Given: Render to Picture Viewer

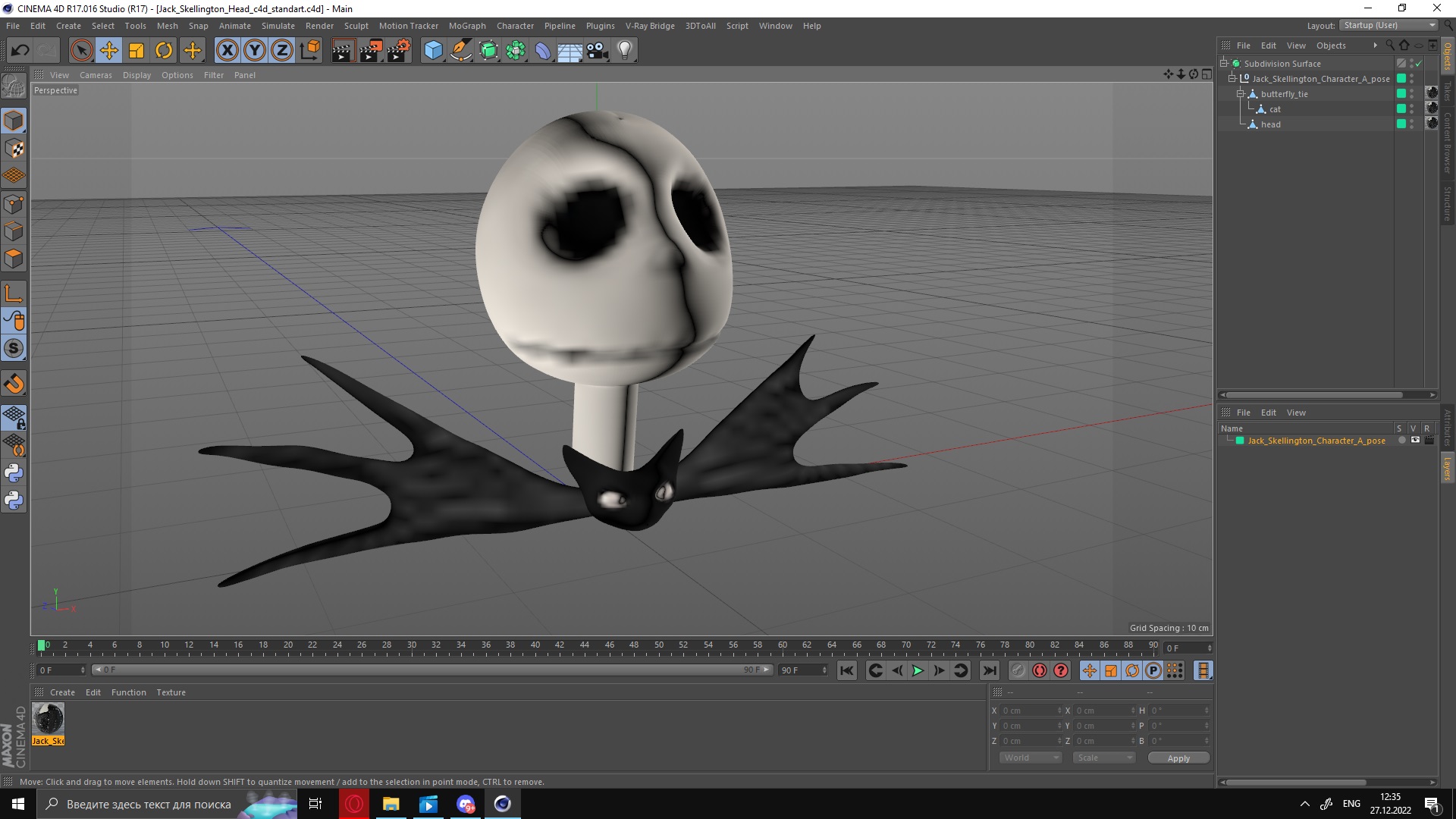Looking at the screenshot, I should [371, 51].
